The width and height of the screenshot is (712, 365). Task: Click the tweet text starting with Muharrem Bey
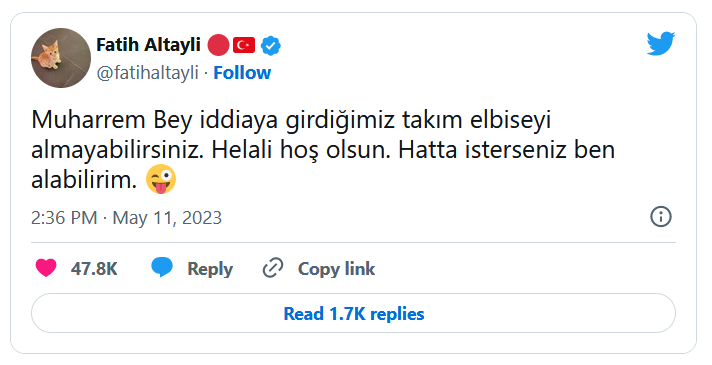click(x=323, y=150)
